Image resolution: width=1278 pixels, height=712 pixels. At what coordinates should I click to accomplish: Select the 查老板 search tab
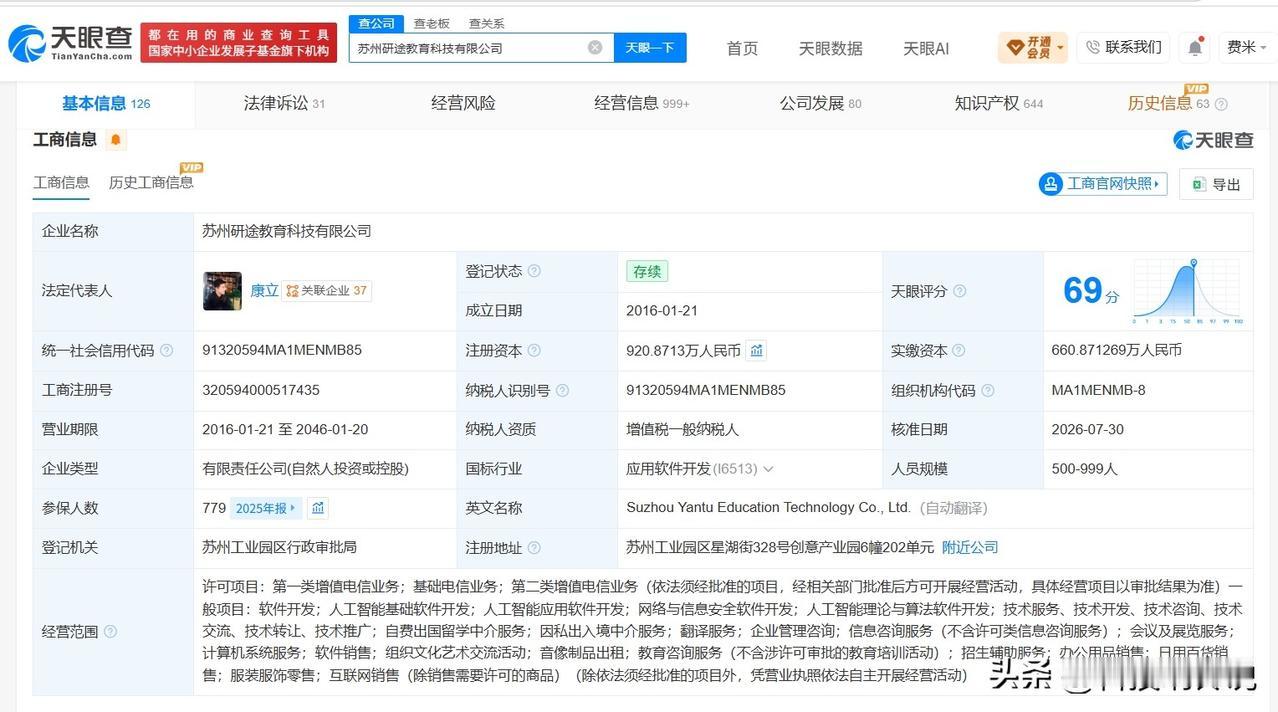[x=431, y=23]
